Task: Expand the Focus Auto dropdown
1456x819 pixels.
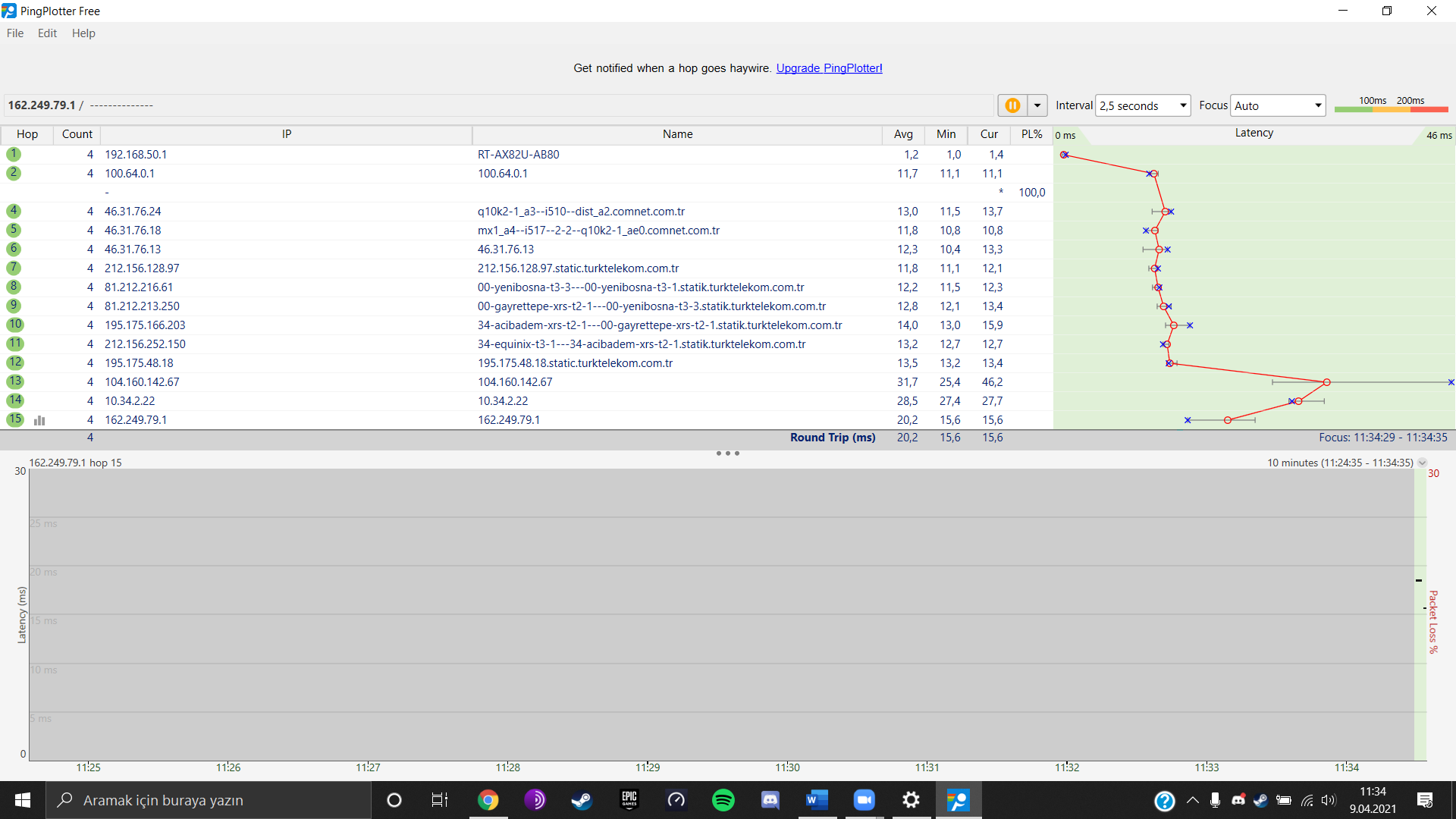Action: point(1317,105)
